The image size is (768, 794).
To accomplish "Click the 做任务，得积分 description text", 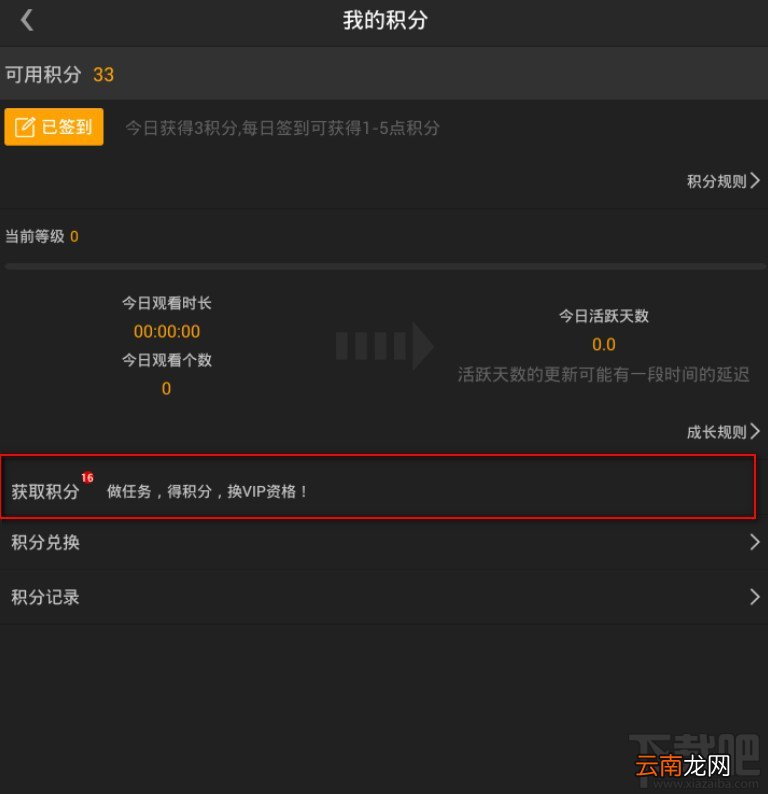I will pyautogui.click(x=207, y=491).
